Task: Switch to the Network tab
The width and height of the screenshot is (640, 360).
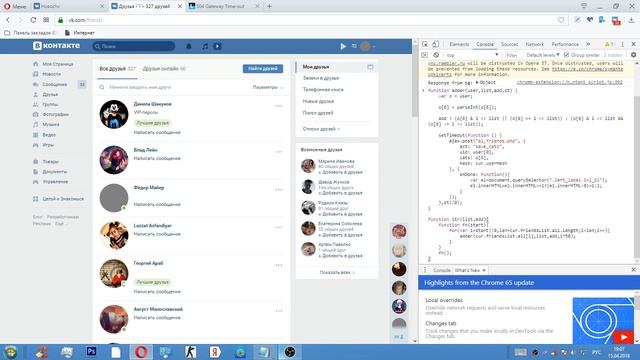Action: tap(535, 44)
